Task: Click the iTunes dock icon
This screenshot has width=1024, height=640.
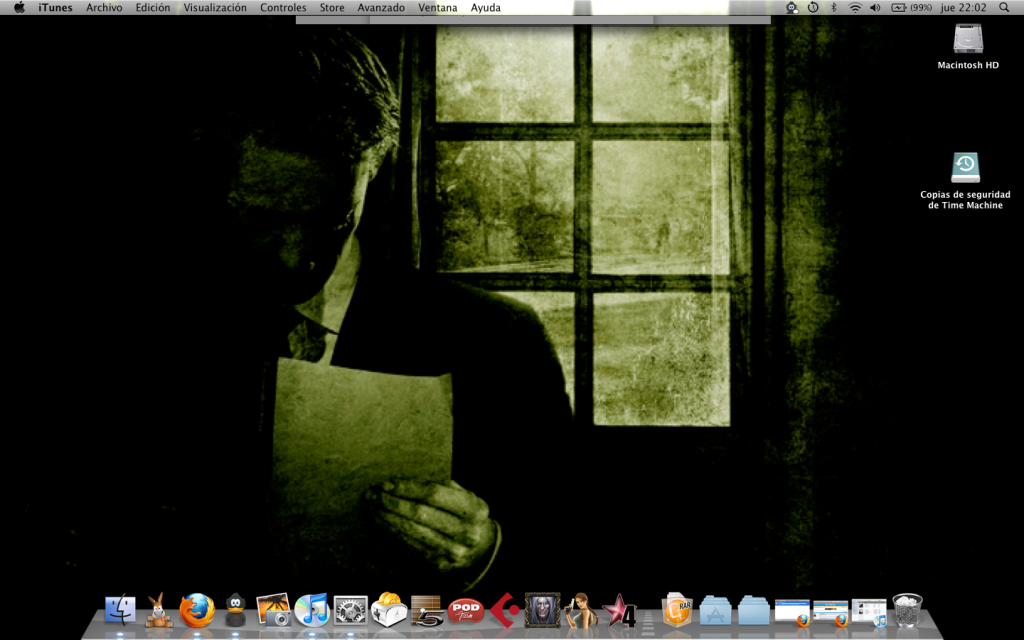Action: [312, 608]
